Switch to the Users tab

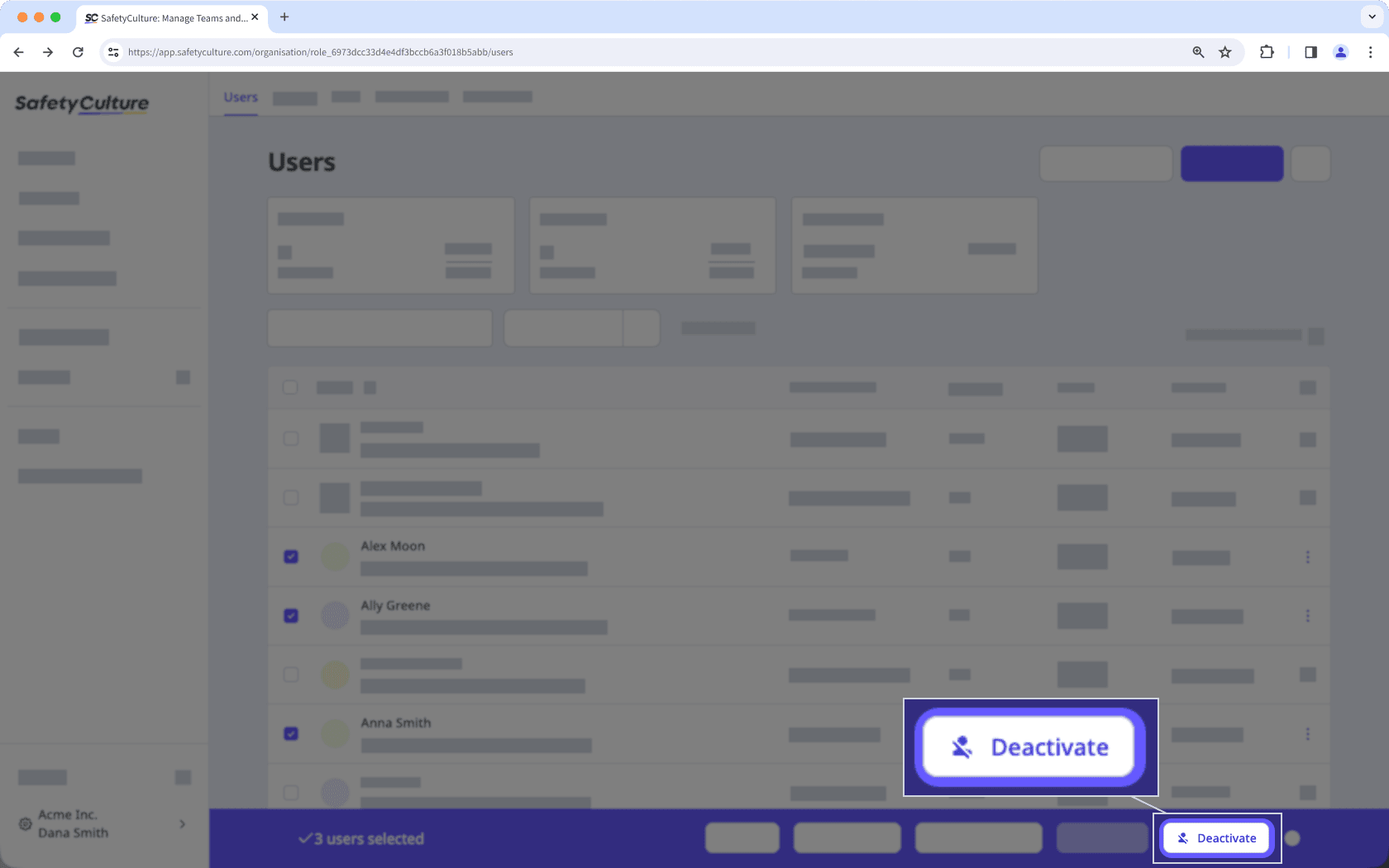coord(240,97)
